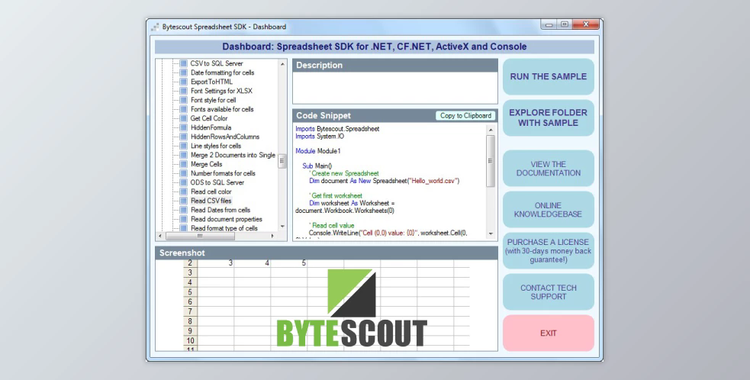
Task: Click code snippet scroll down arrow
Action: [491, 234]
